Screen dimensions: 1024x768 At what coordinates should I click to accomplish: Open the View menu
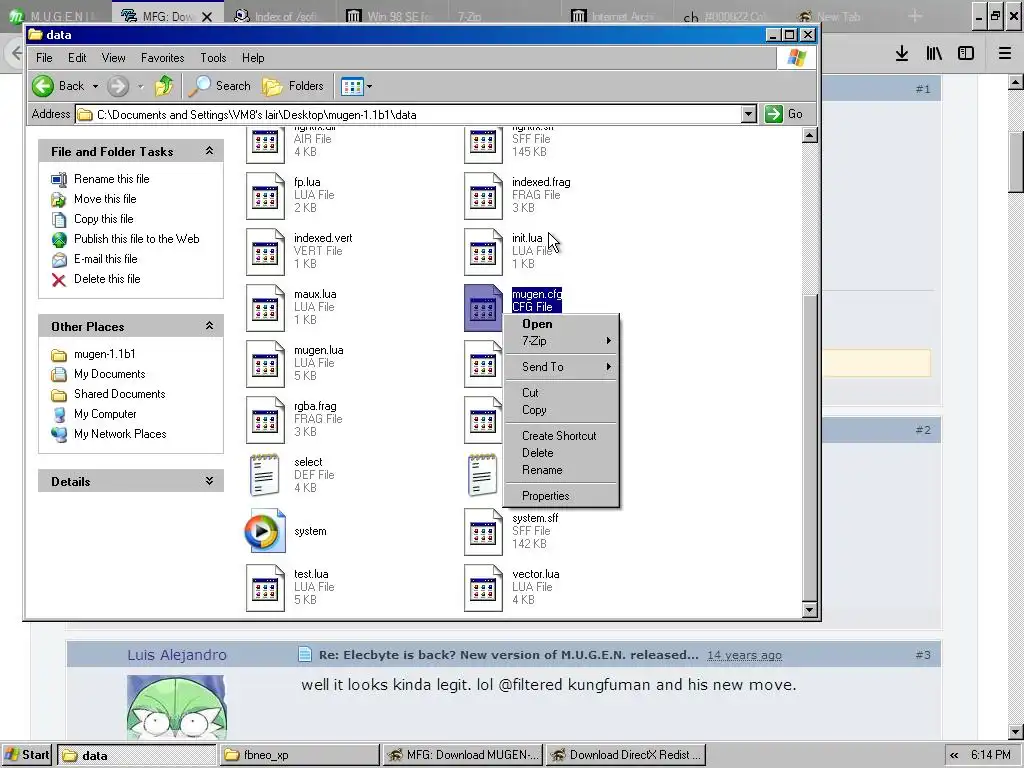tap(113, 57)
